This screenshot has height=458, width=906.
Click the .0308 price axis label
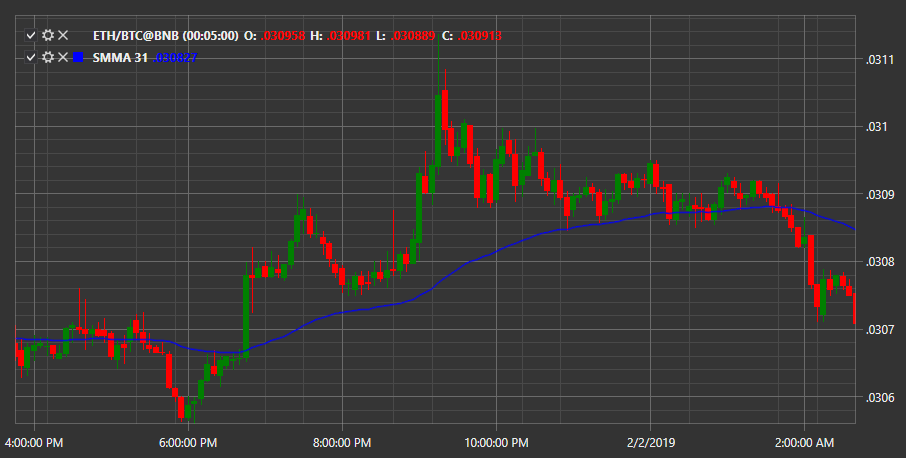click(879, 262)
